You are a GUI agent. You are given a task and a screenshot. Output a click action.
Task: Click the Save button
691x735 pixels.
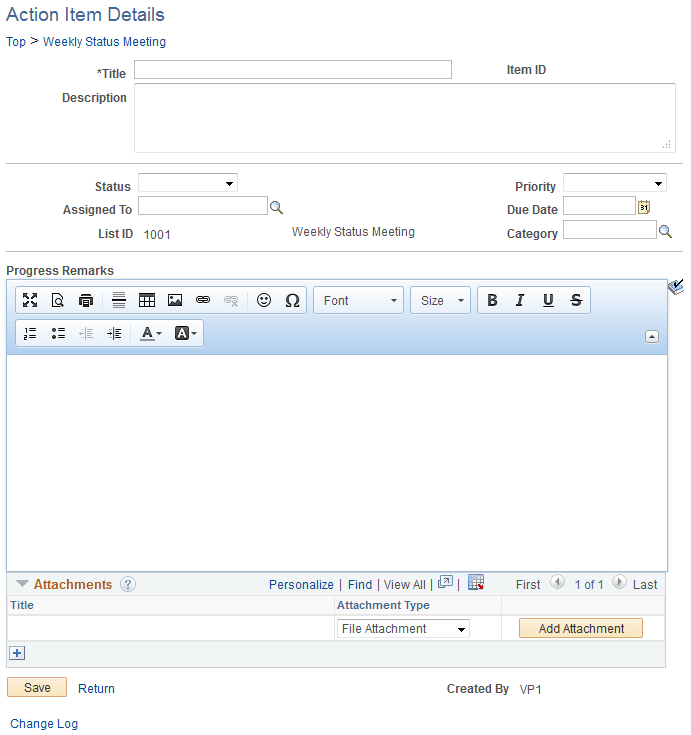point(37,687)
